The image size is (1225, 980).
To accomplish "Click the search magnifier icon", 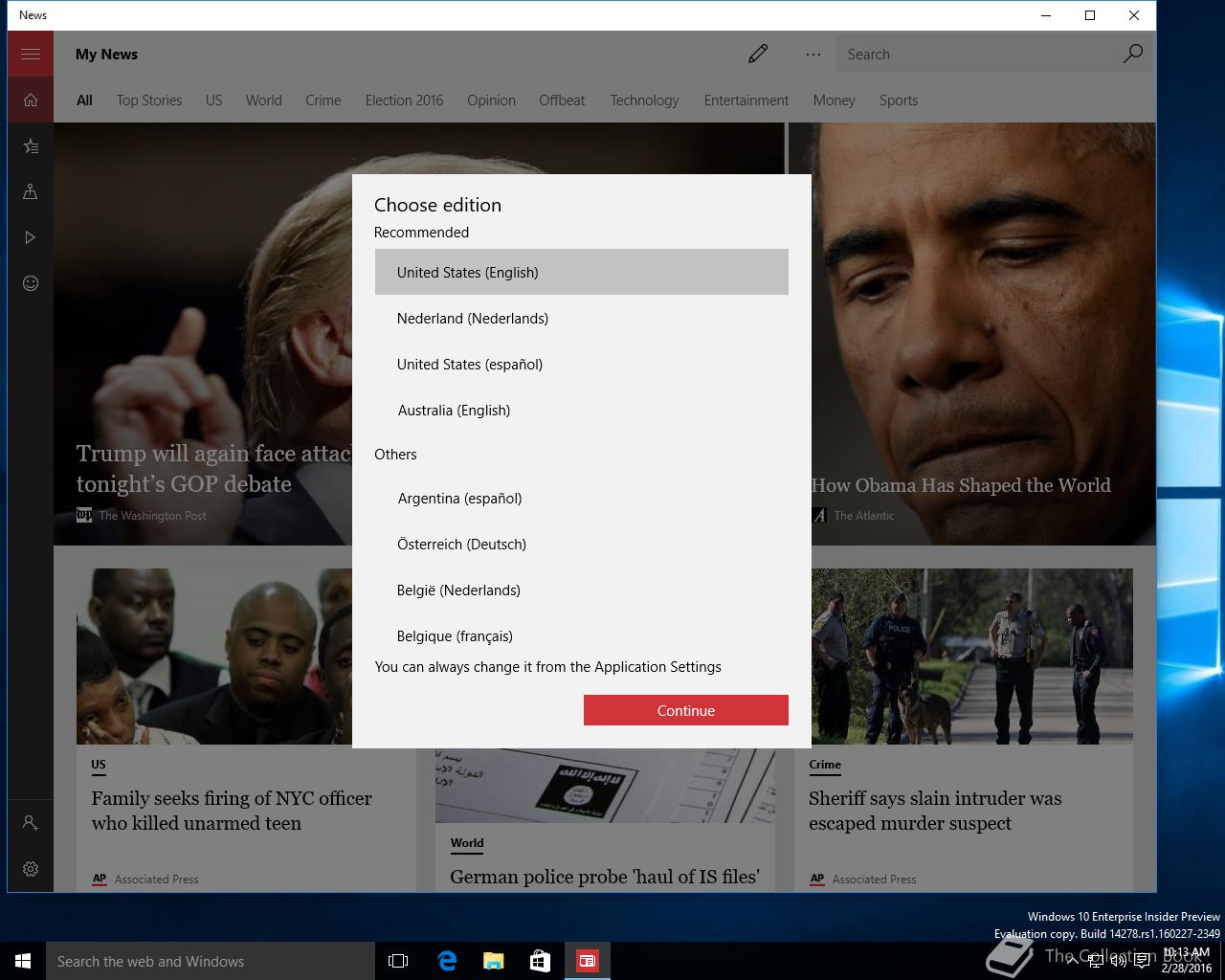I will coord(1132,54).
